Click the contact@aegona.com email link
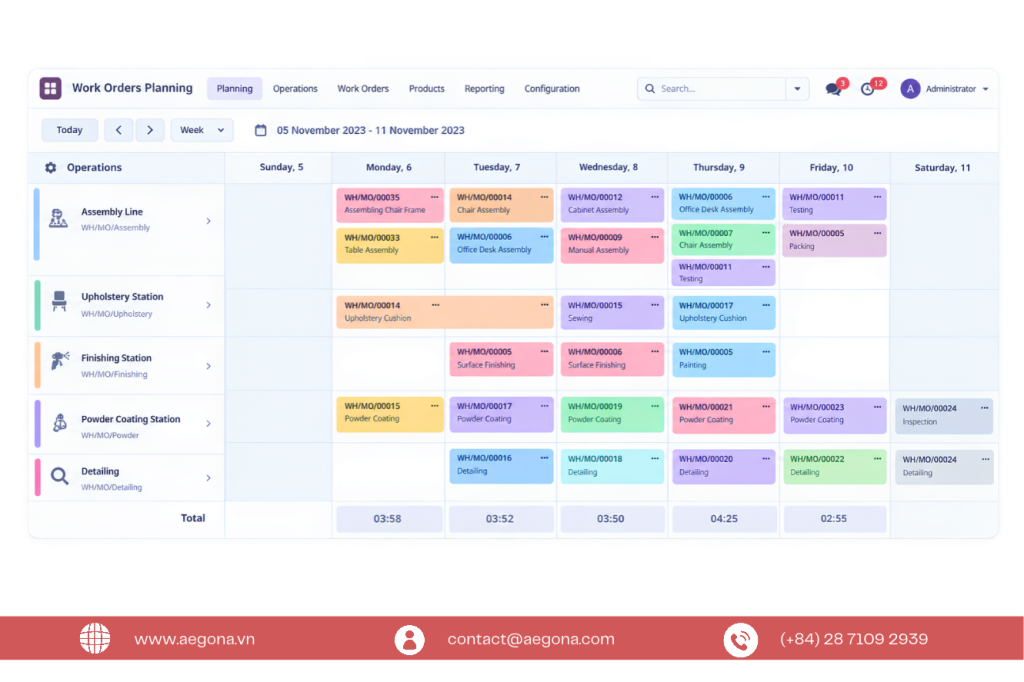Screen dimensions: 1024x682 [x=531, y=639]
